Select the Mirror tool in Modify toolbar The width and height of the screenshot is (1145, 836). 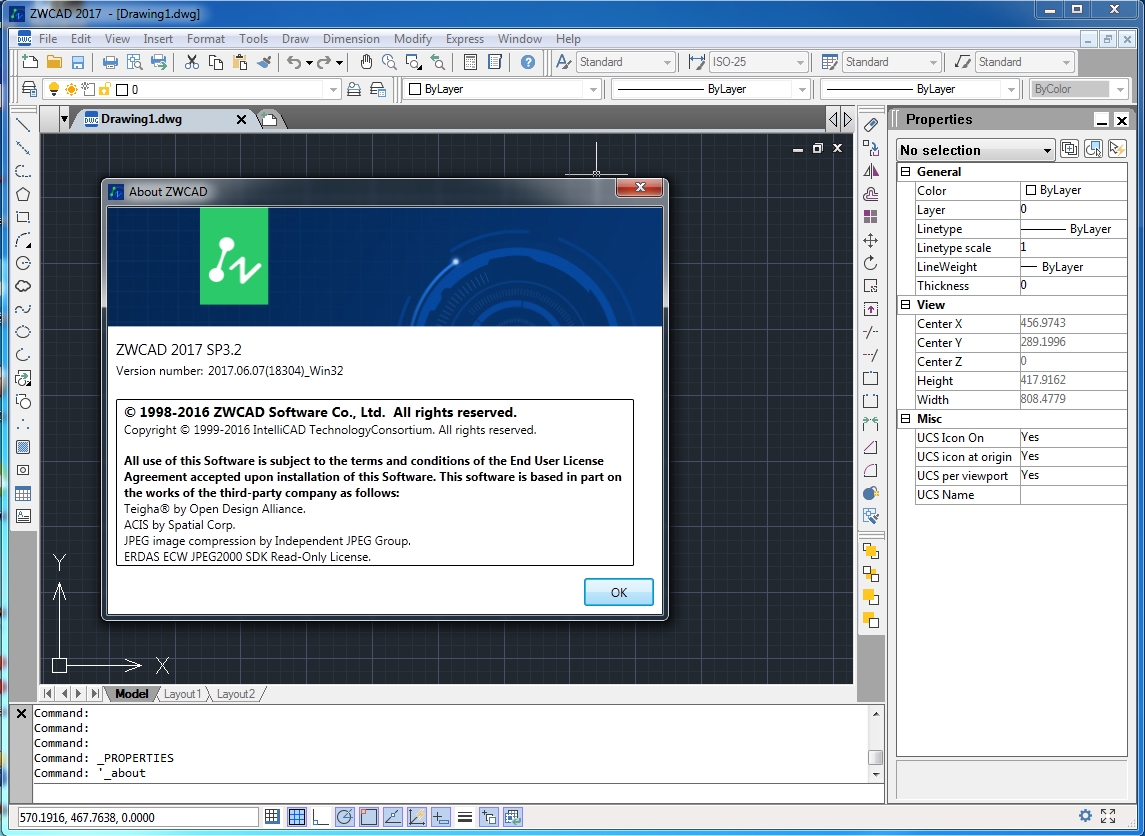870,171
